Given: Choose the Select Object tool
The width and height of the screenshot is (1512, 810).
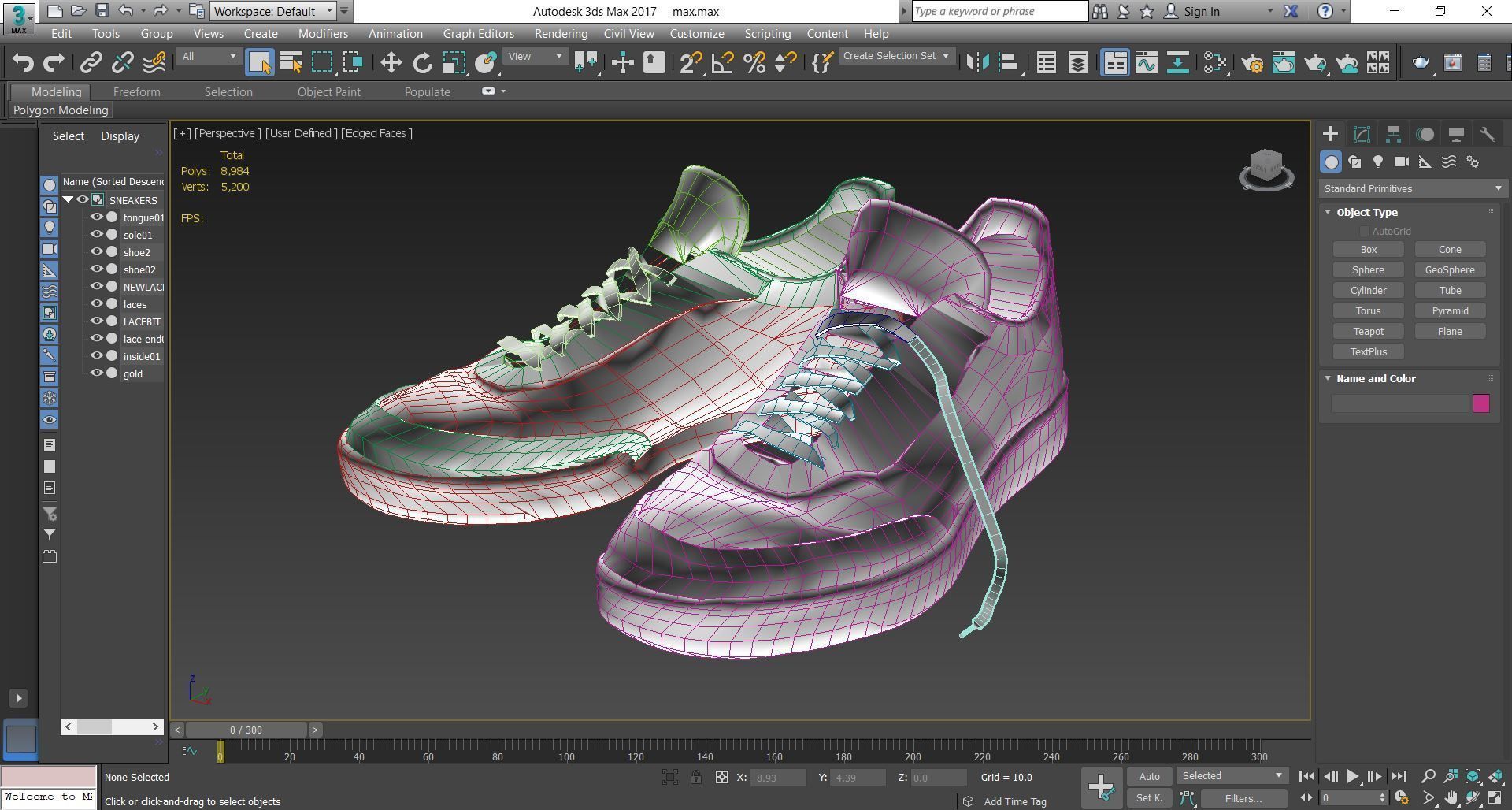Looking at the screenshot, I should click(260, 63).
